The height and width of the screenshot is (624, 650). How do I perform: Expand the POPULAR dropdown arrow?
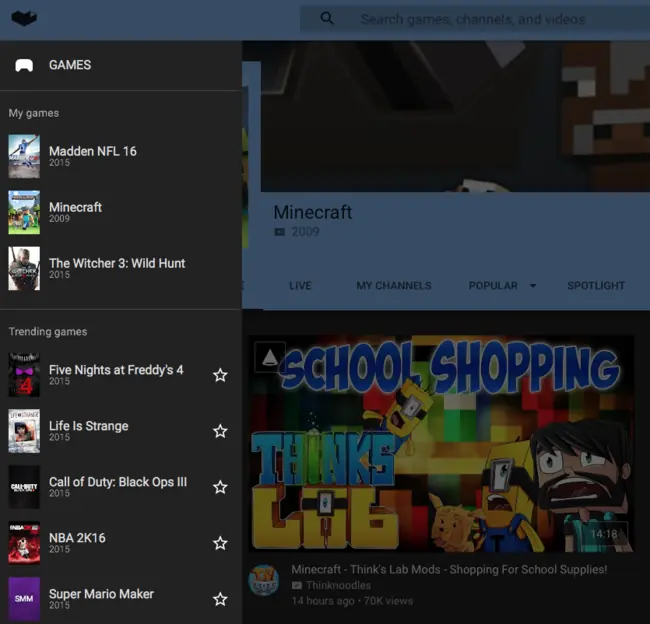[533, 286]
